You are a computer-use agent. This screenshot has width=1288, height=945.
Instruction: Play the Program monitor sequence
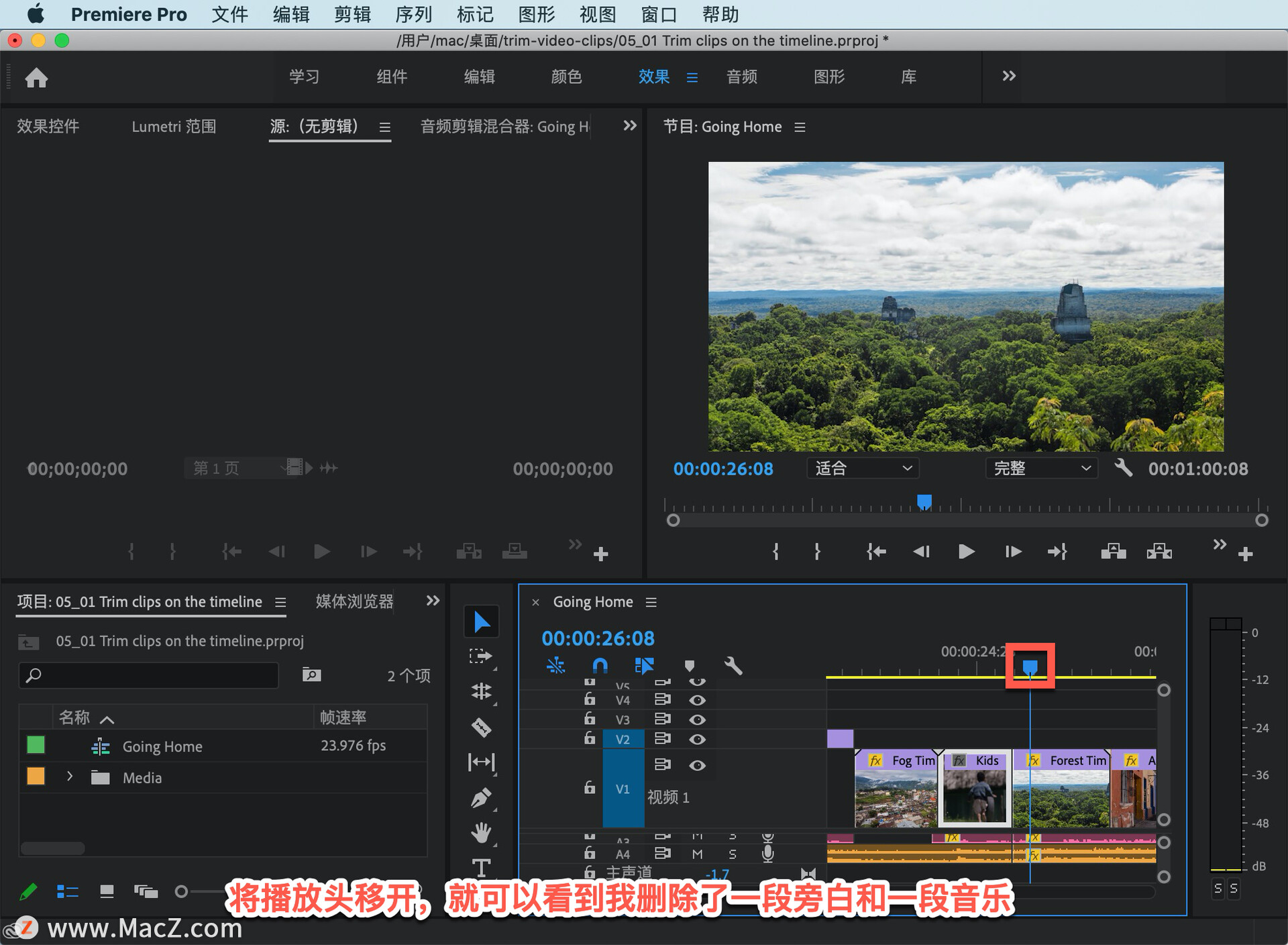pos(966,552)
